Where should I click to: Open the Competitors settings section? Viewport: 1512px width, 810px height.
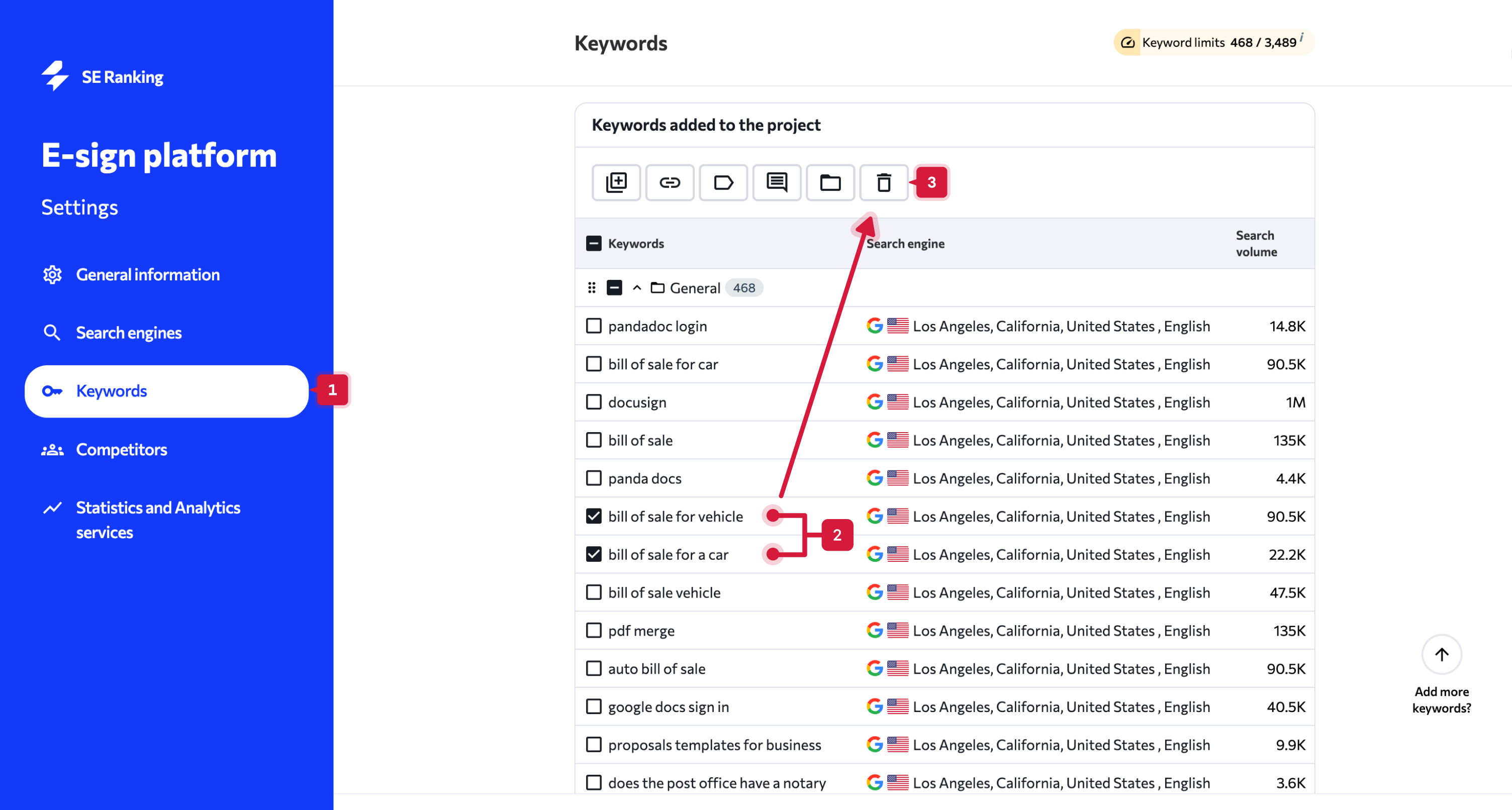coord(122,449)
